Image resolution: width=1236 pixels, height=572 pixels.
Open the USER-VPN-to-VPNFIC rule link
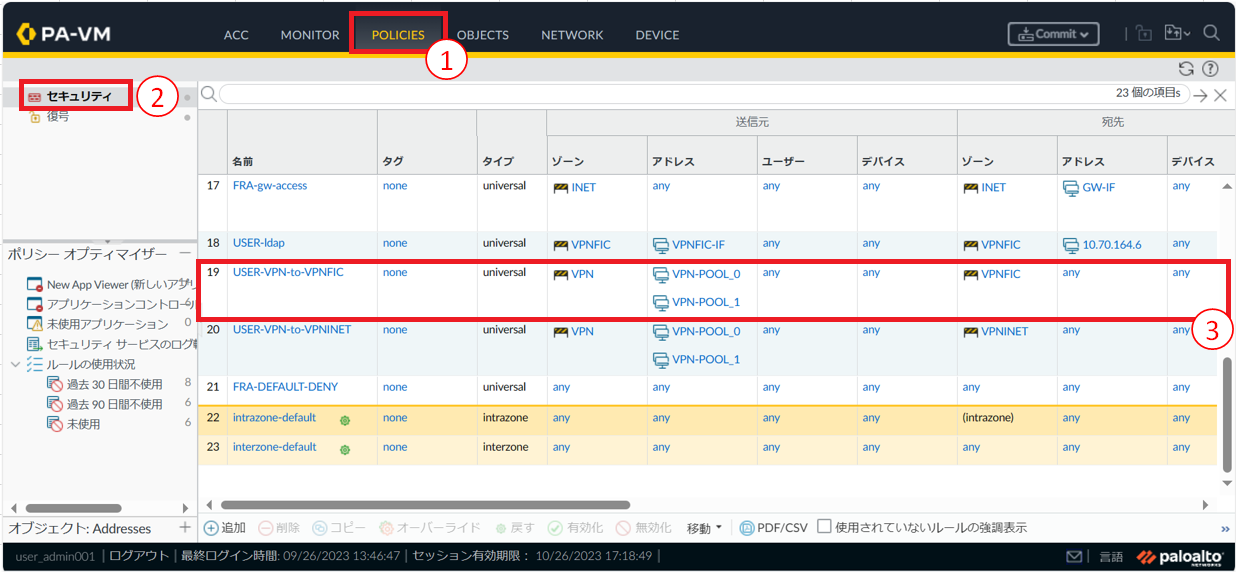tap(287, 272)
